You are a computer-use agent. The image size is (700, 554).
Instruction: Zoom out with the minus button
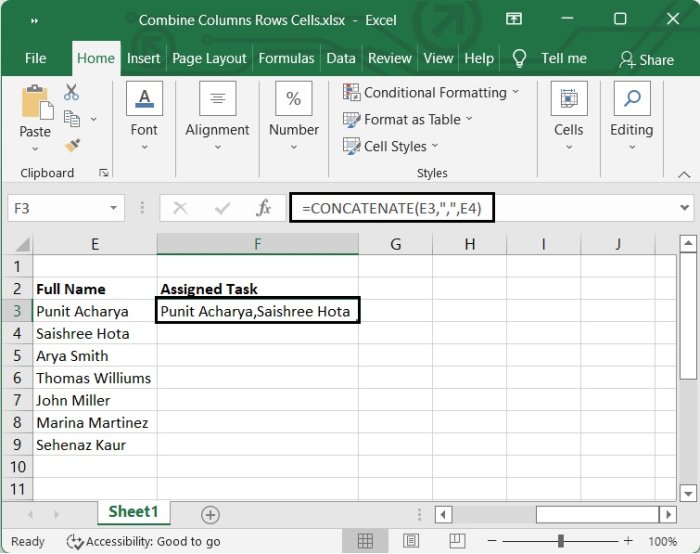(492, 541)
